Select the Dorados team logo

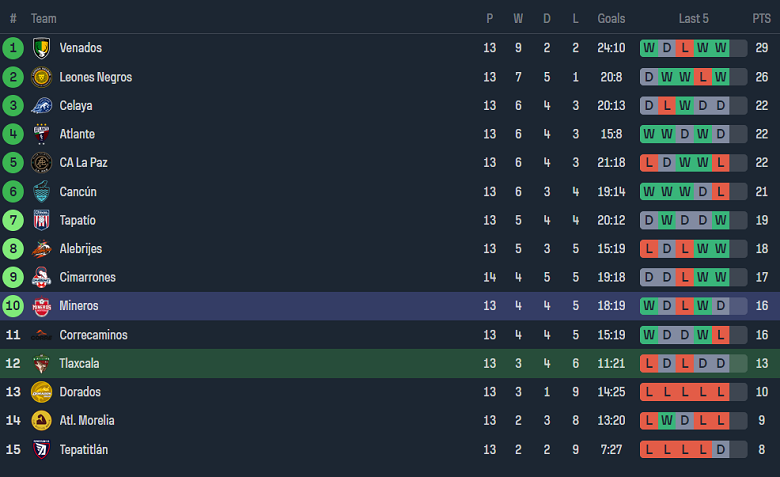[x=41, y=392]
